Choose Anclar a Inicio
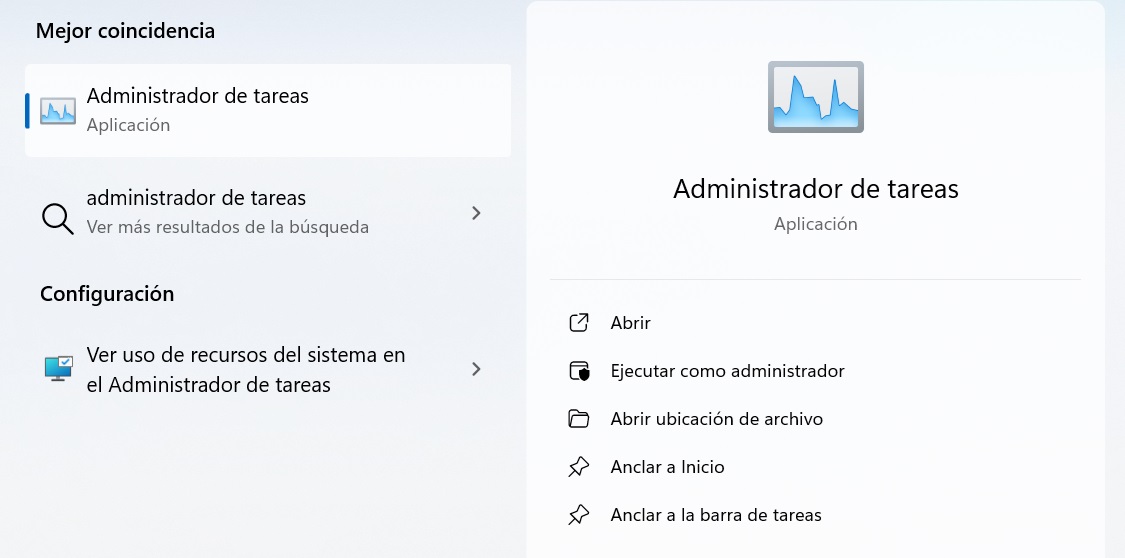 tap(667, 467)
